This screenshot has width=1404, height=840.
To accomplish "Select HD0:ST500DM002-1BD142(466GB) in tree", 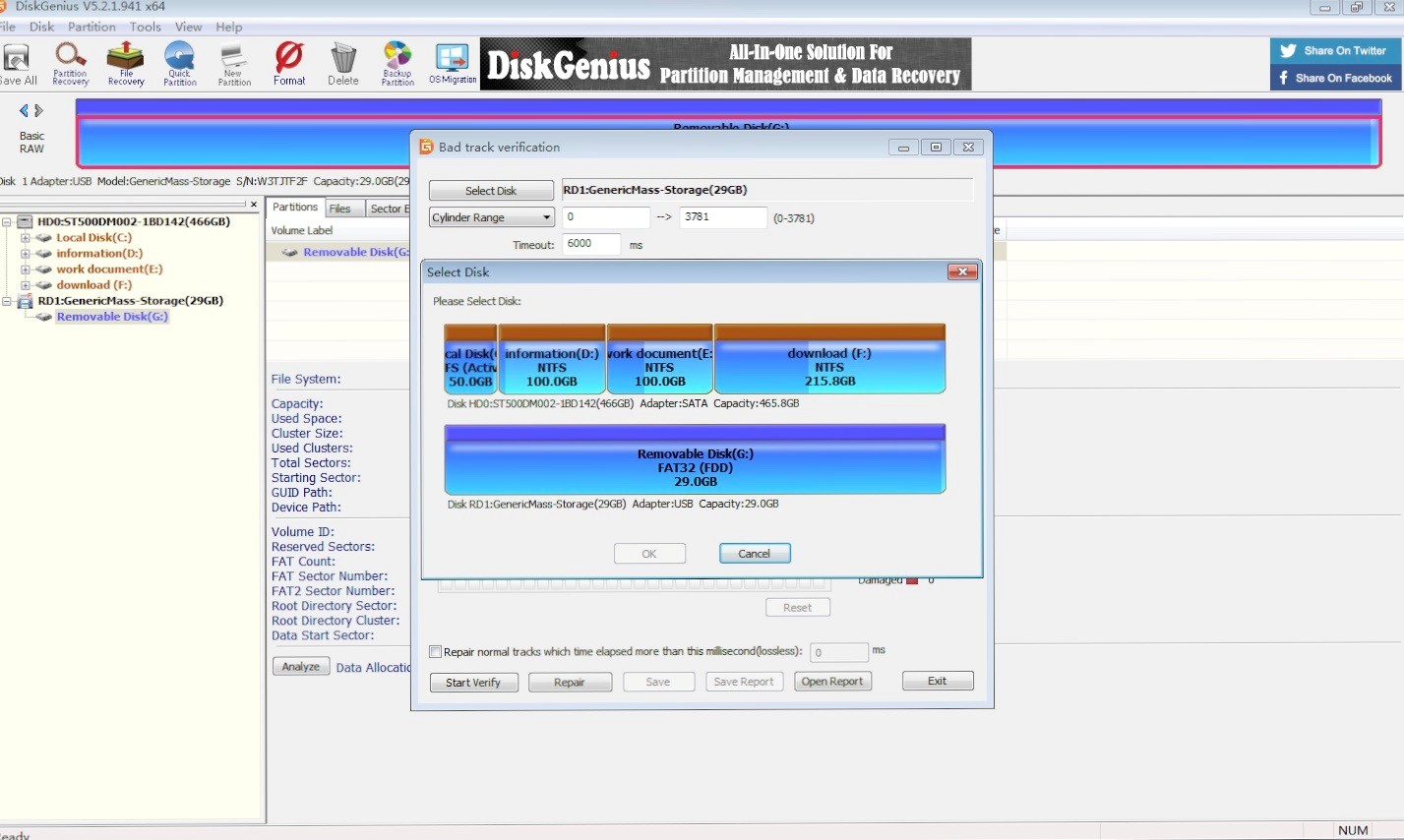I will coord(134,222).
